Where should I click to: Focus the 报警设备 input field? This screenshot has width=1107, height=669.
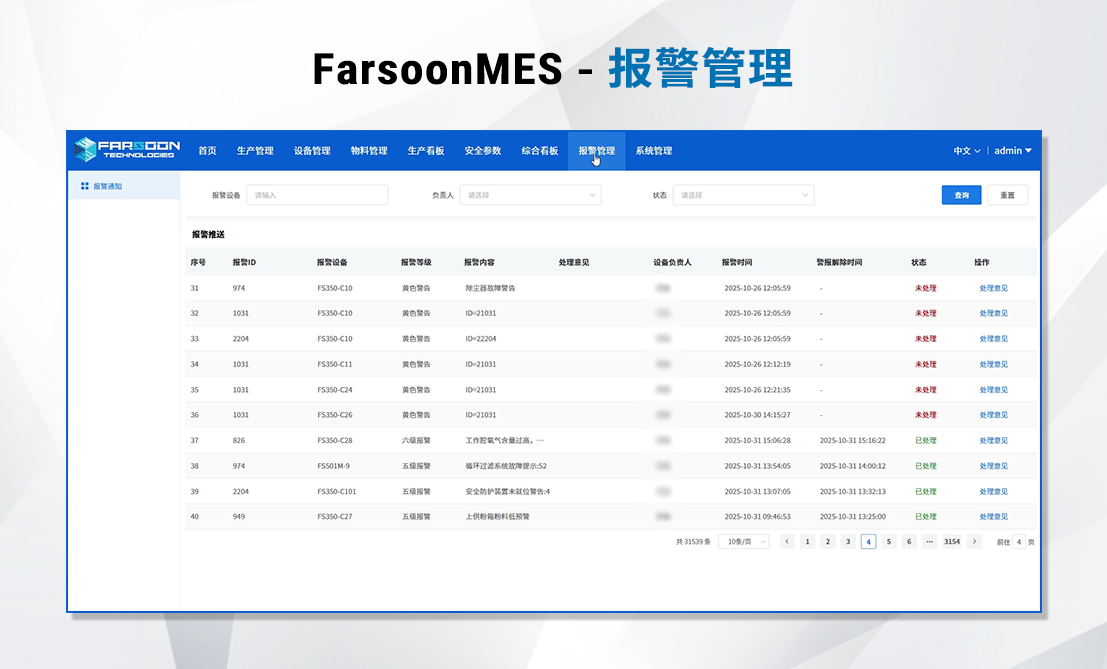(x=316, y=195)
